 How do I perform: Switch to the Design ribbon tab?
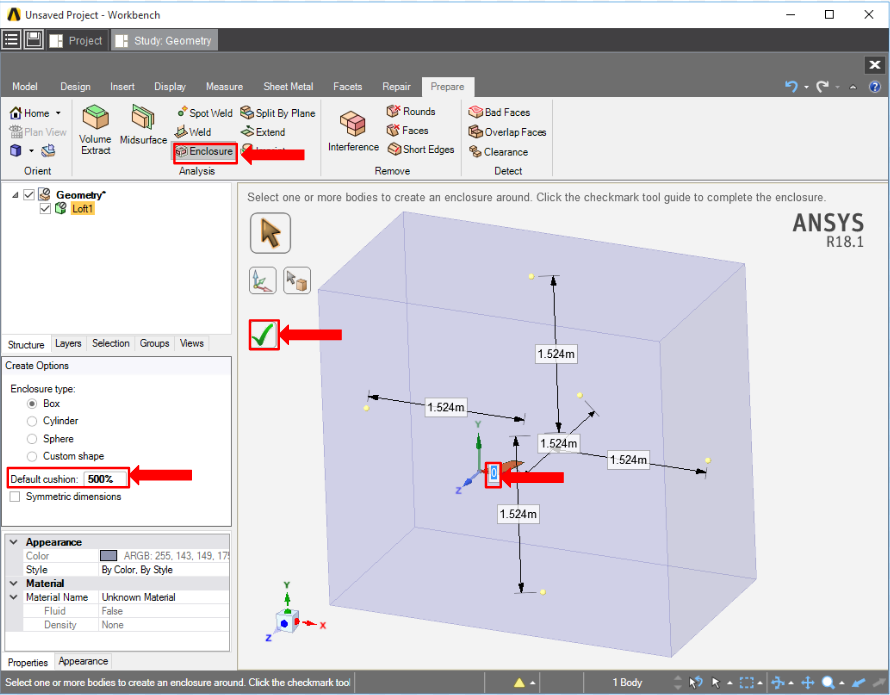[75, 86]
